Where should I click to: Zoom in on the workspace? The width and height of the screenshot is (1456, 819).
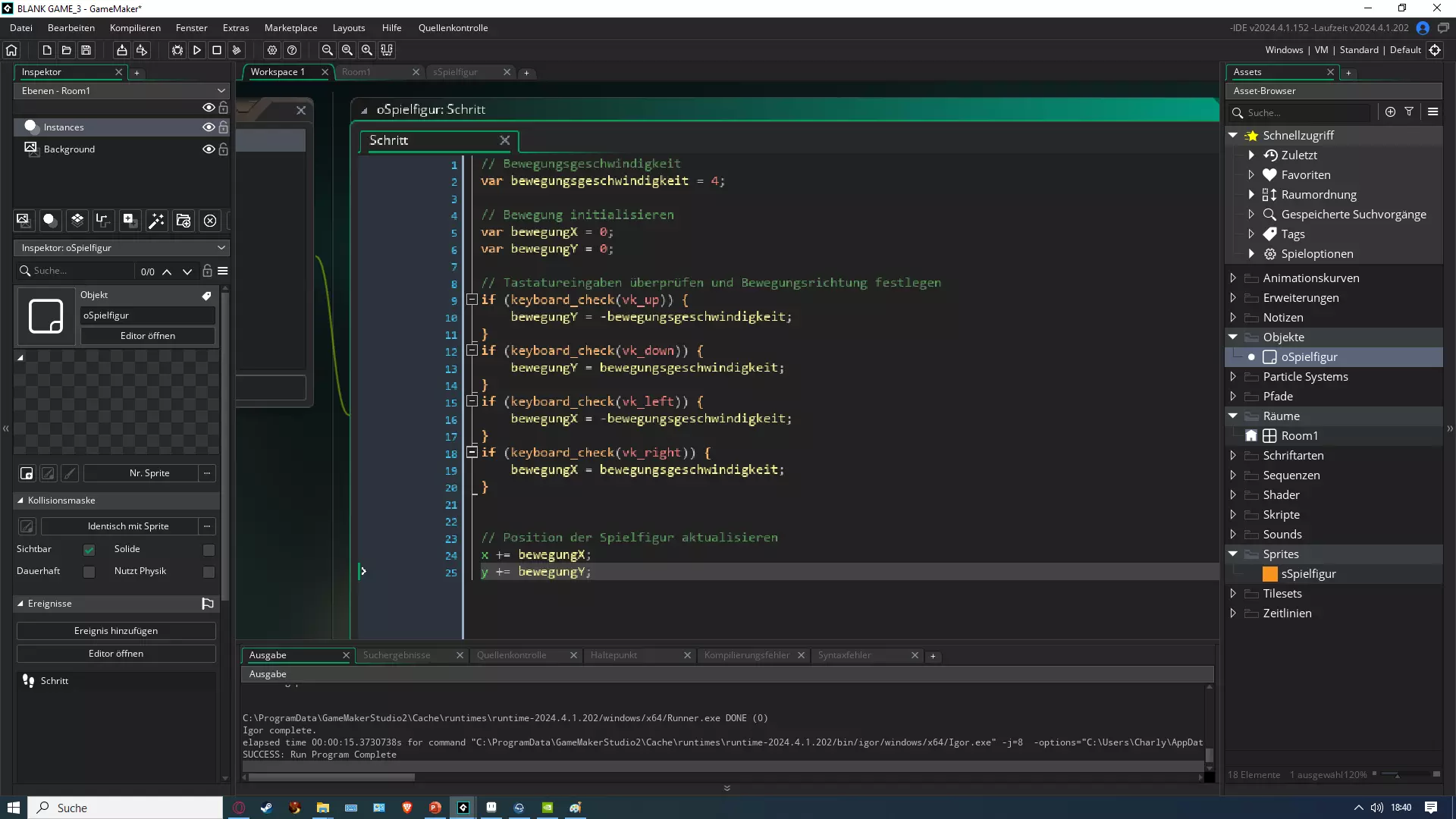pos(367,50)
